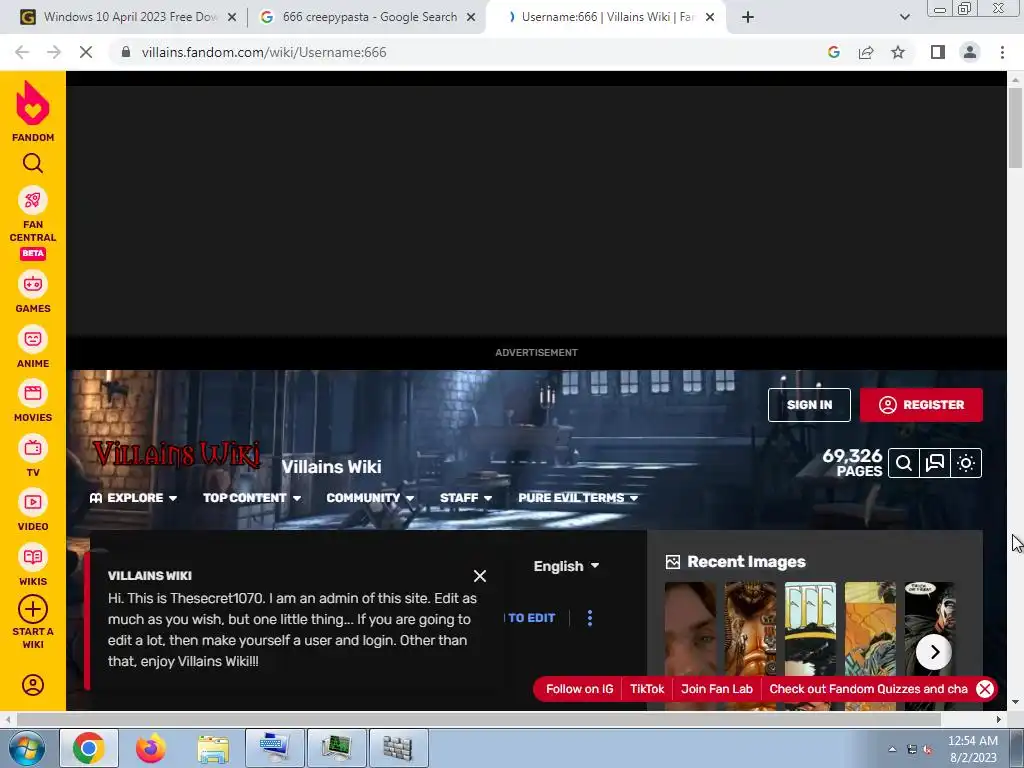Open File Explorer from taskbar
Image resolution: width=1024 pixels, height=768 pixels.
click(213, 748)
